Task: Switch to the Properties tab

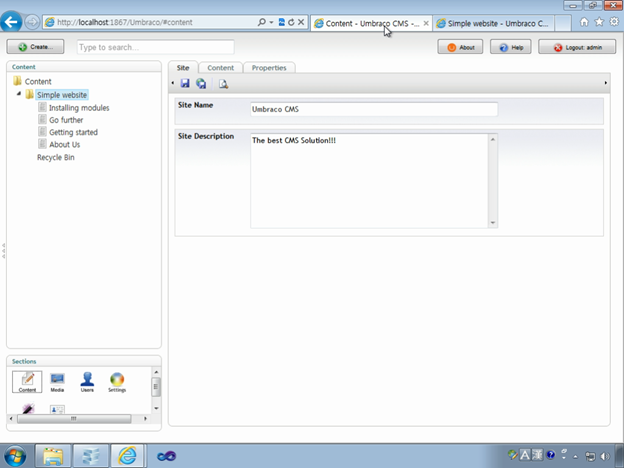Action: tap(269, 68)
